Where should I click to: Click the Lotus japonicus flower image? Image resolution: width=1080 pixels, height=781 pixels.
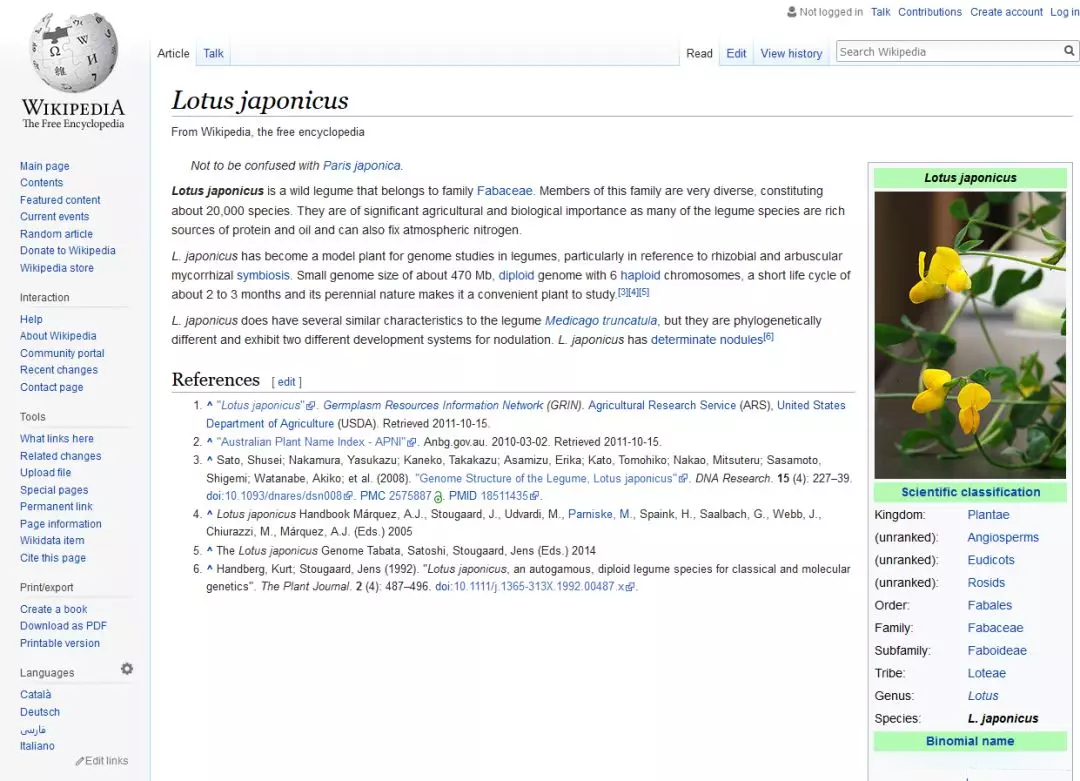coord(970,335)
